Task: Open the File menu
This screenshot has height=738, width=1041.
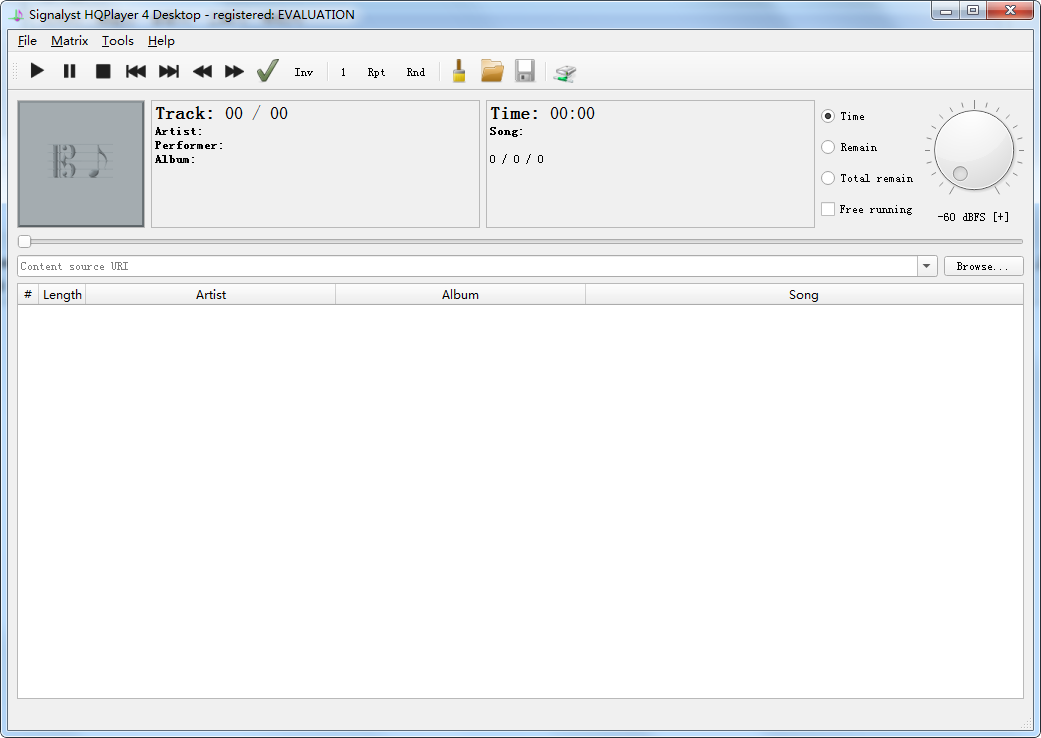Action: click(x=27, y=40)
